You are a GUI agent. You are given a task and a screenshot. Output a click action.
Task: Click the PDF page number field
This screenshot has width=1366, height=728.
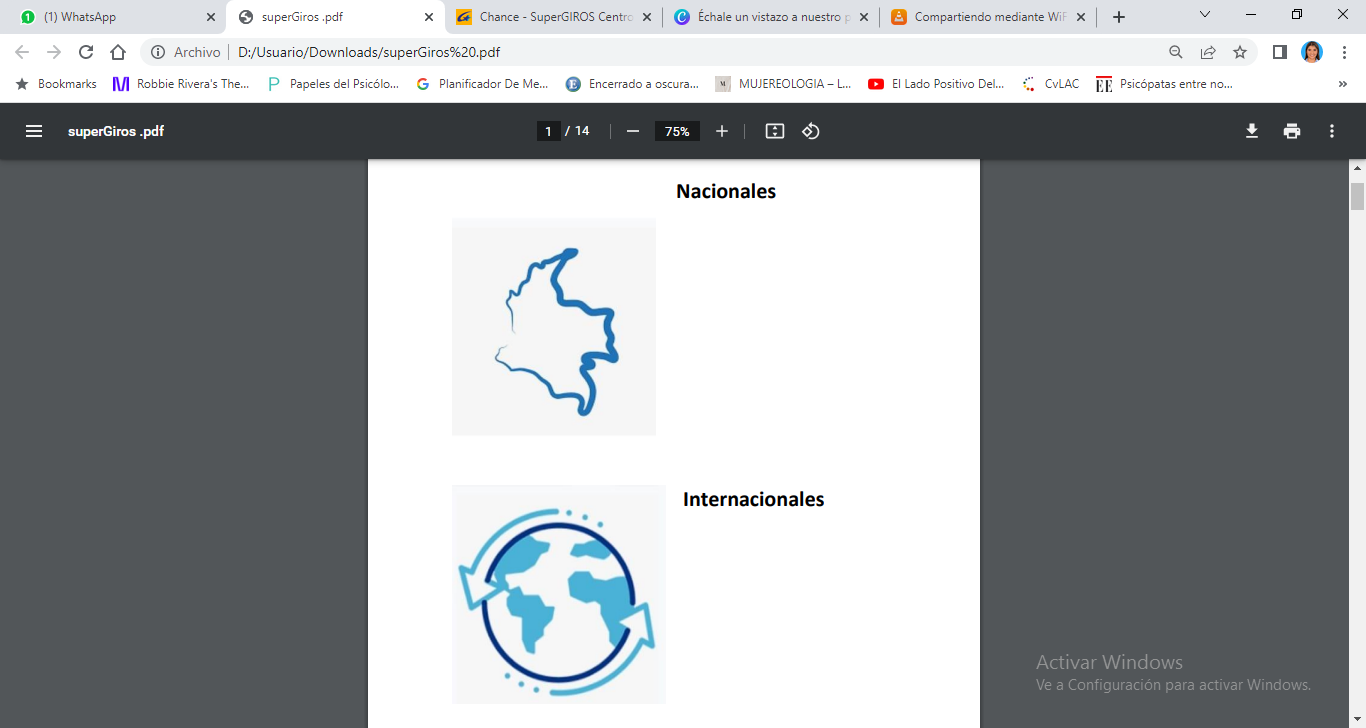548,131
